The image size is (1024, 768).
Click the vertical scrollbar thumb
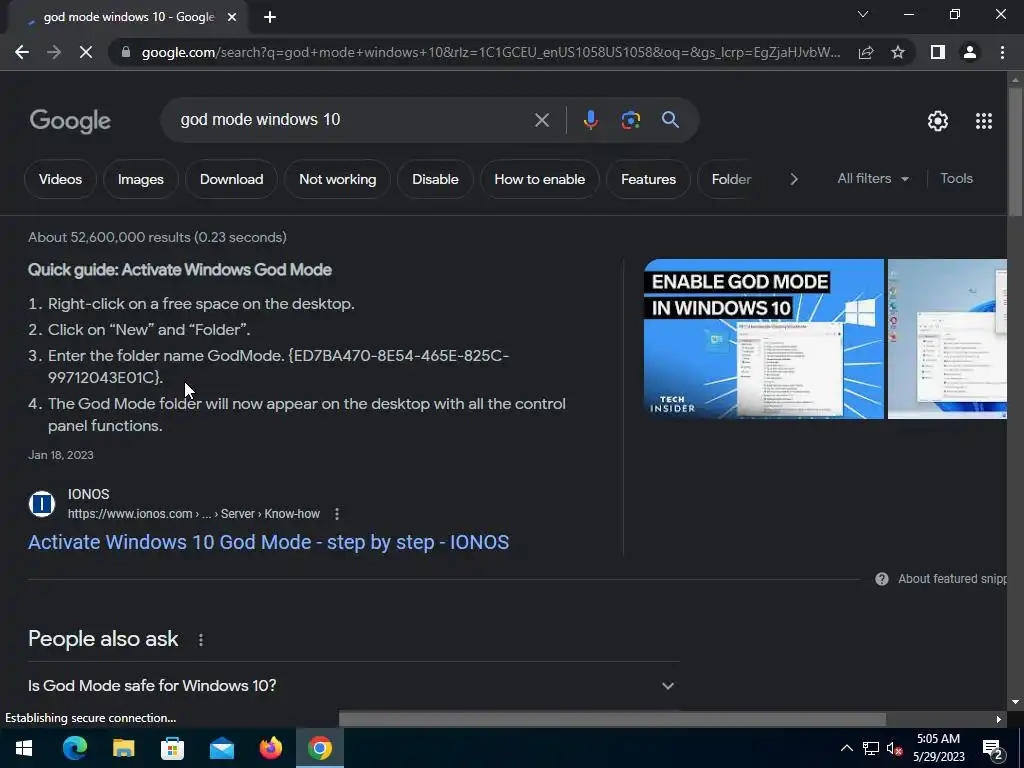point(1015,150)
